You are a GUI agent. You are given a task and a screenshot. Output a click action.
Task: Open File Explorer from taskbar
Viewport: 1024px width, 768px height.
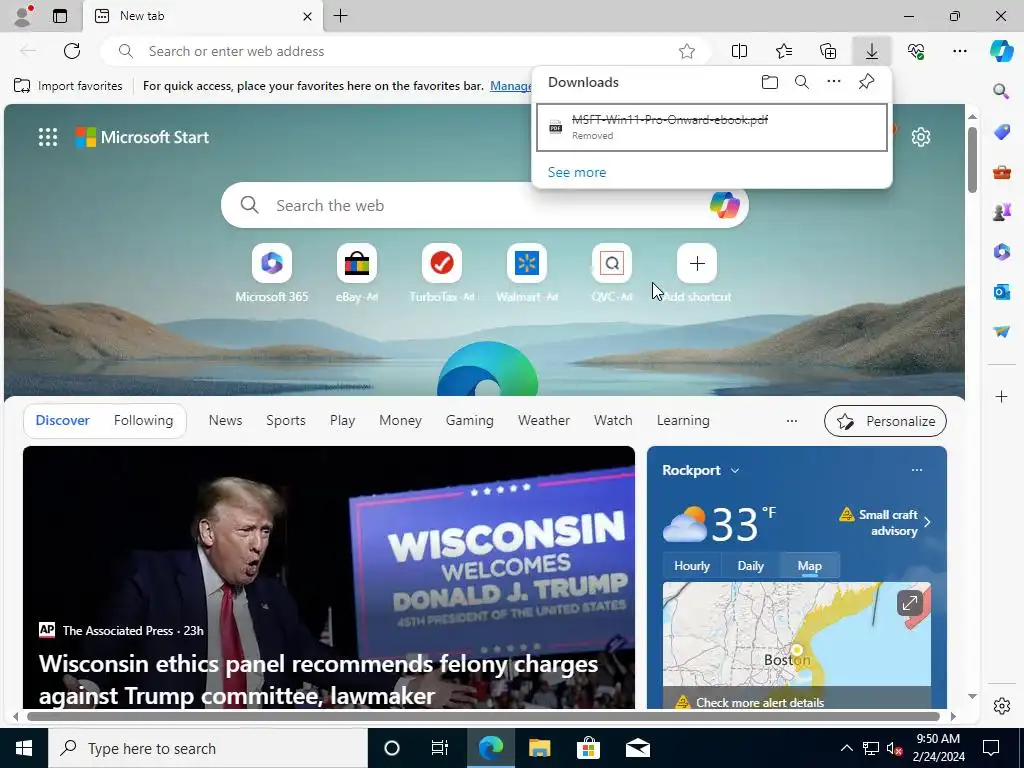coord(539,748)
